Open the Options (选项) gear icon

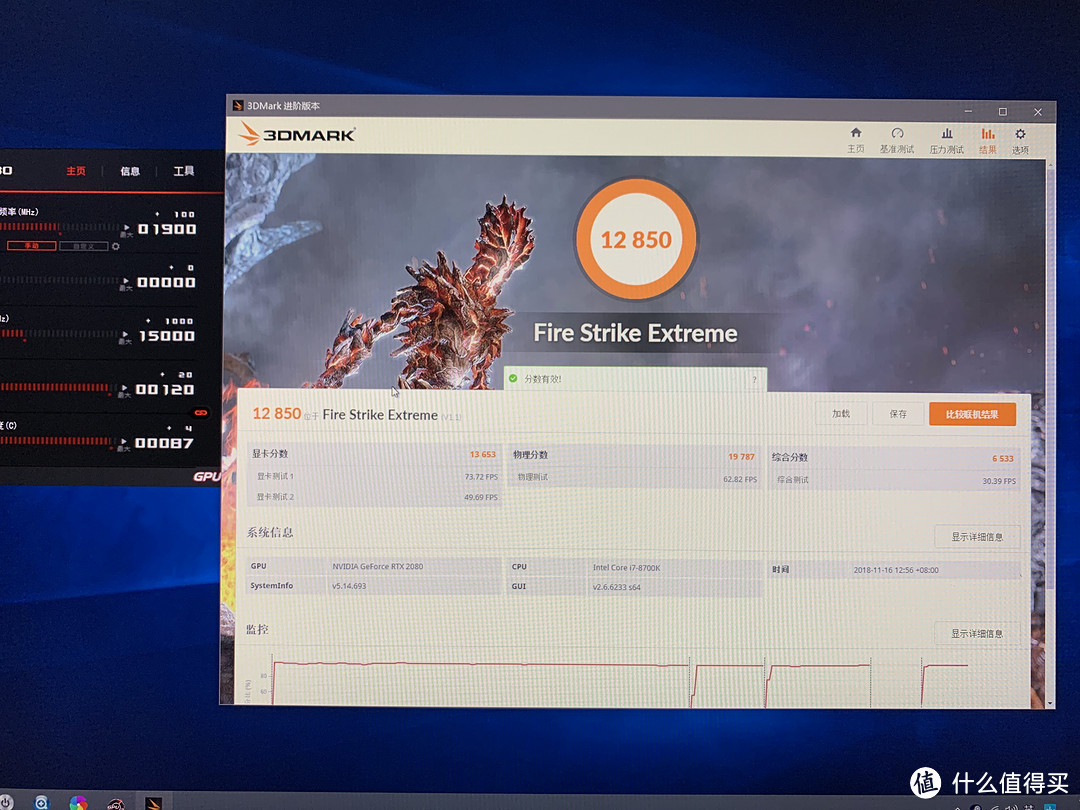click(1020, 134)
